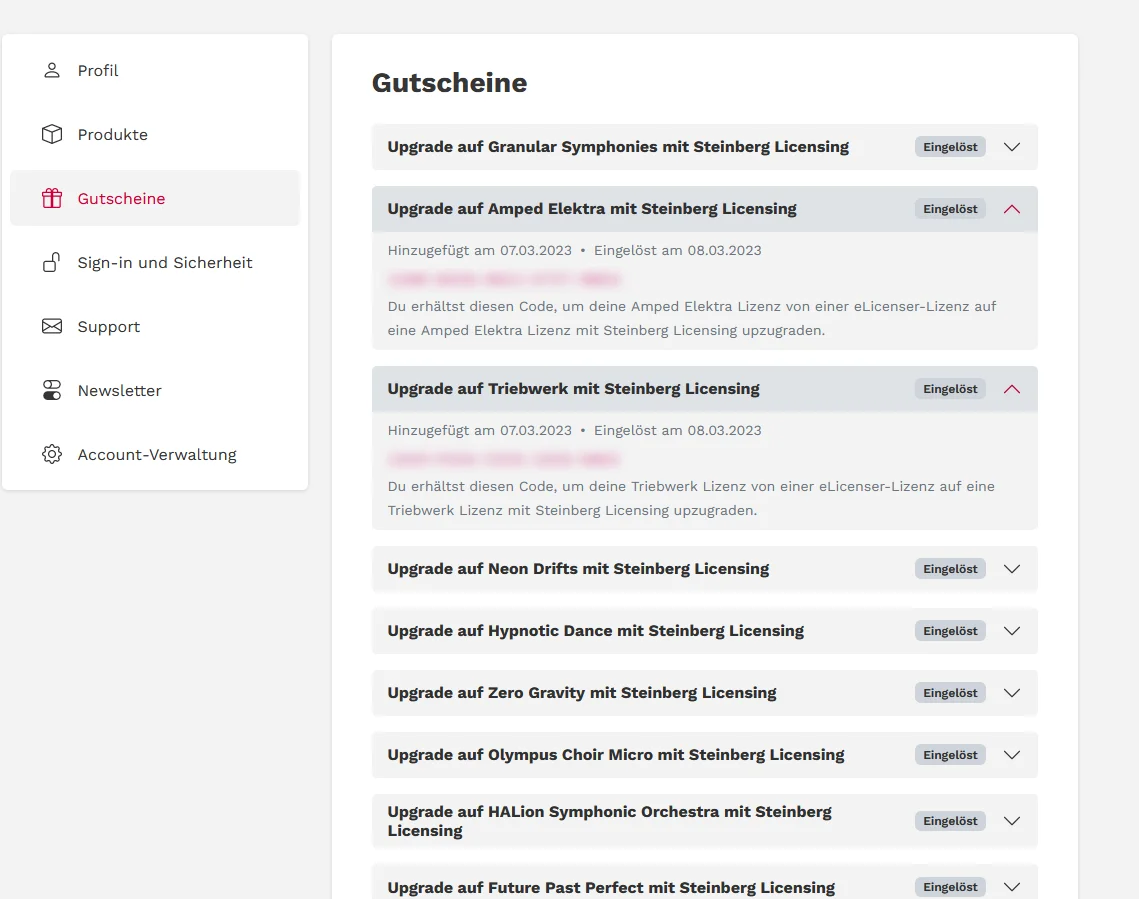Click the "Upgrade auf Amped Elektra" title
Screen dimensions: 1139x899
(x=592, y=209)
